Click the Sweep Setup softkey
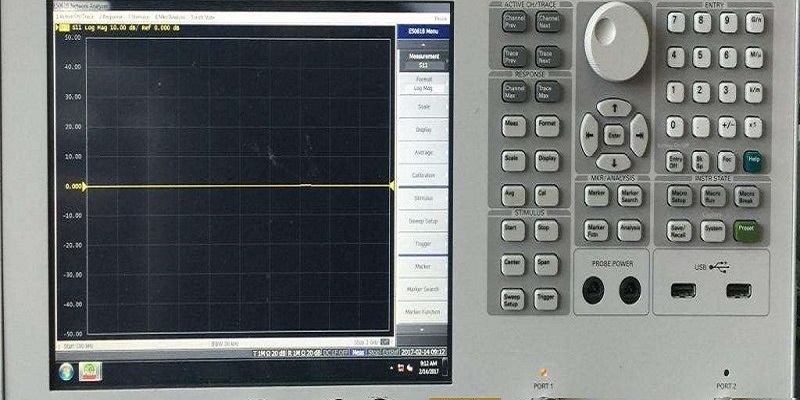 [423, 220]
